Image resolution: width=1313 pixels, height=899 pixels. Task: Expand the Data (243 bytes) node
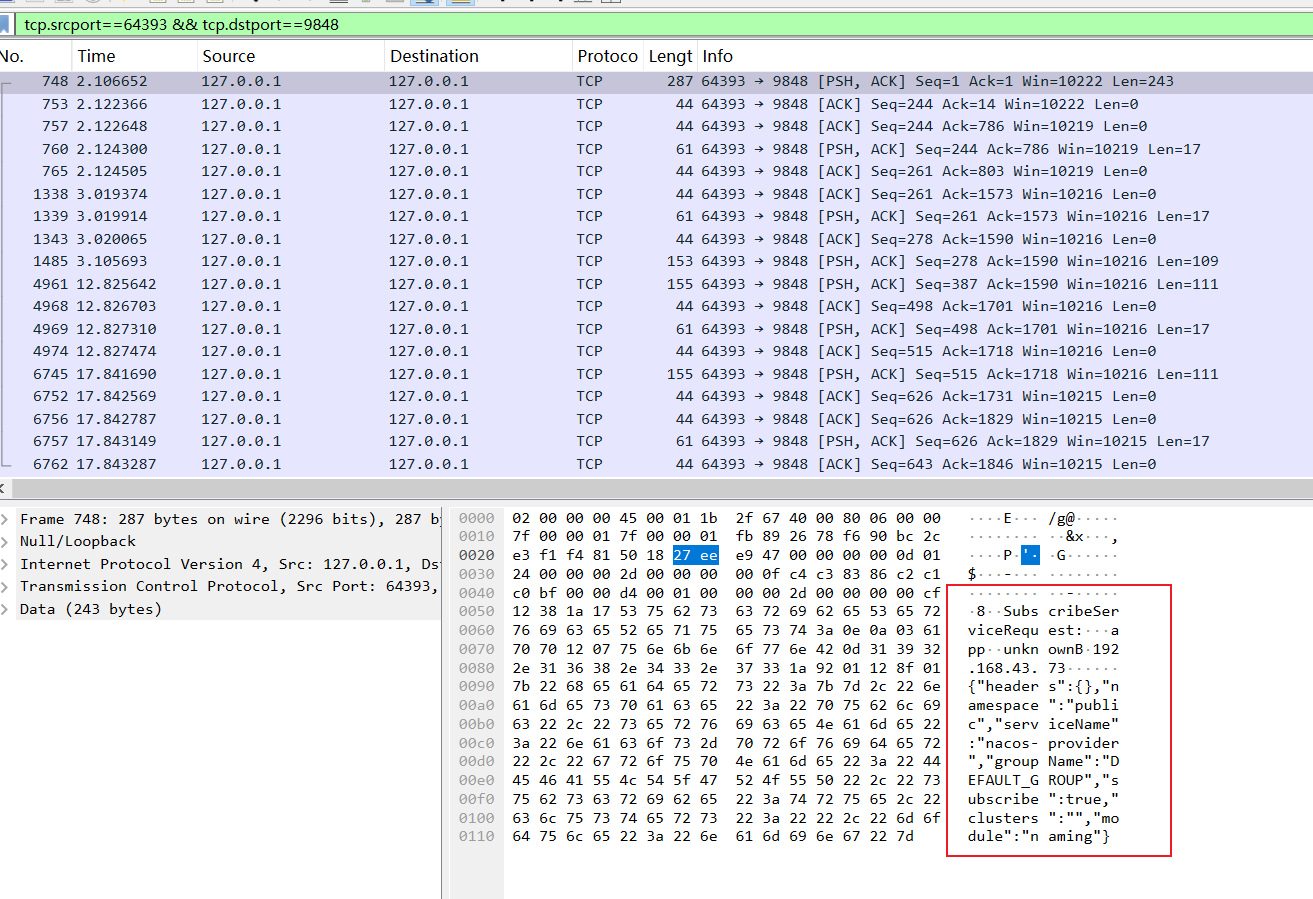tap(7, 609)
